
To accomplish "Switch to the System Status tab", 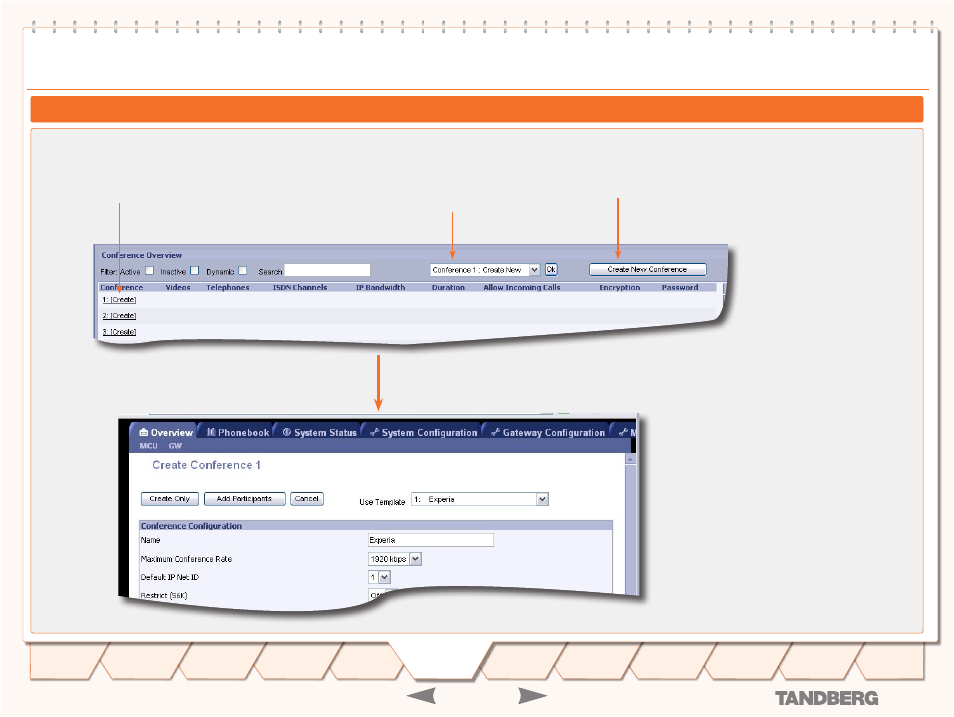I will pos(319,432).
